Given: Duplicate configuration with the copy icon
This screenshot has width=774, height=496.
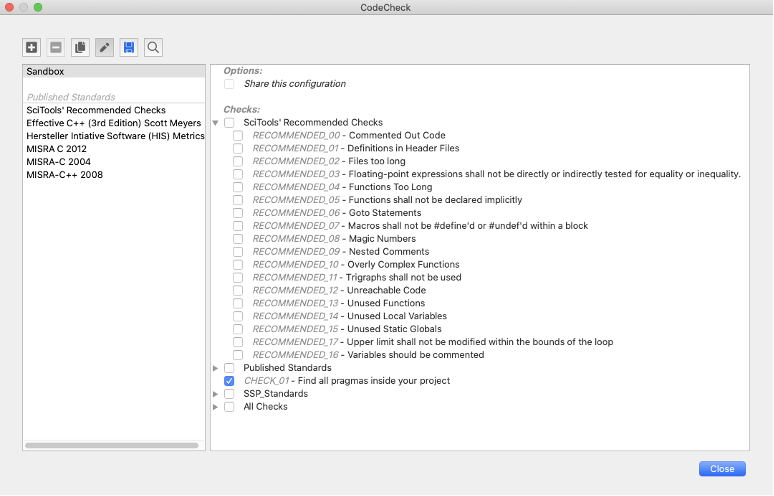Looking at the screenshot, I should click(80, 47).
